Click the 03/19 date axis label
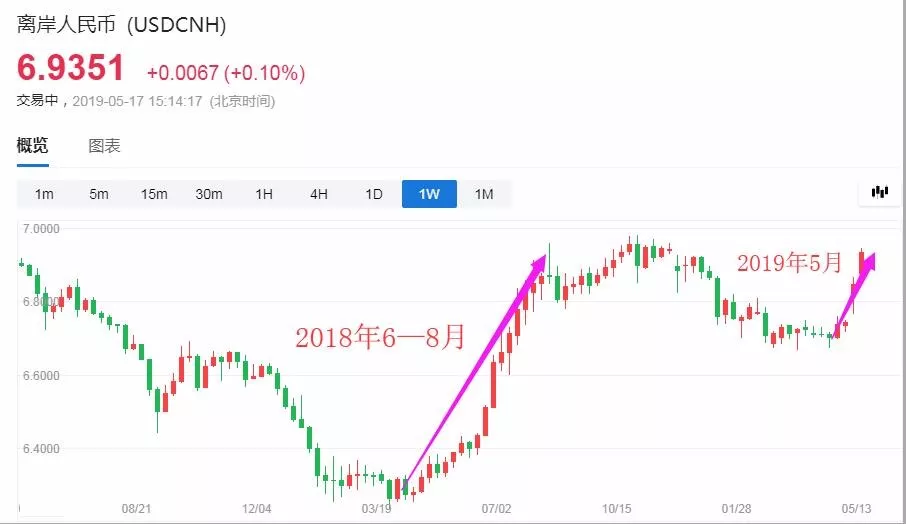This screenshot has width=906, height=524. [x=376, y=508]
